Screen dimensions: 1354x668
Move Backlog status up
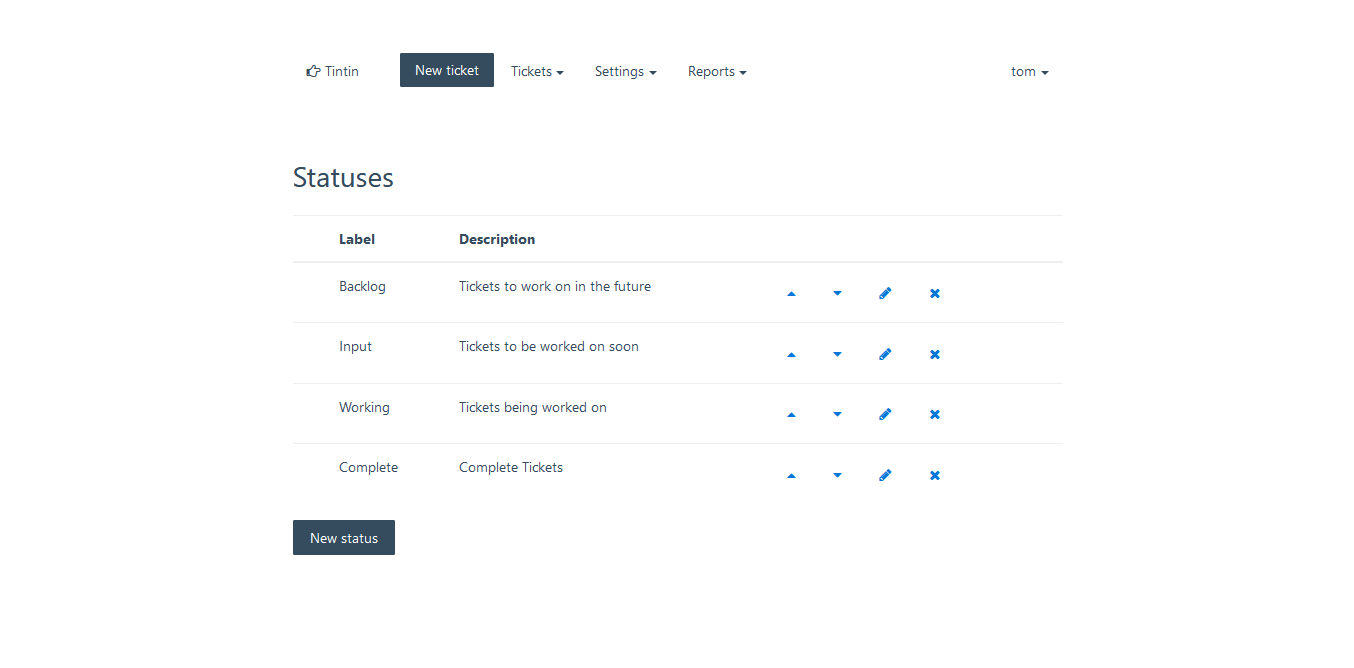(791, 294)
